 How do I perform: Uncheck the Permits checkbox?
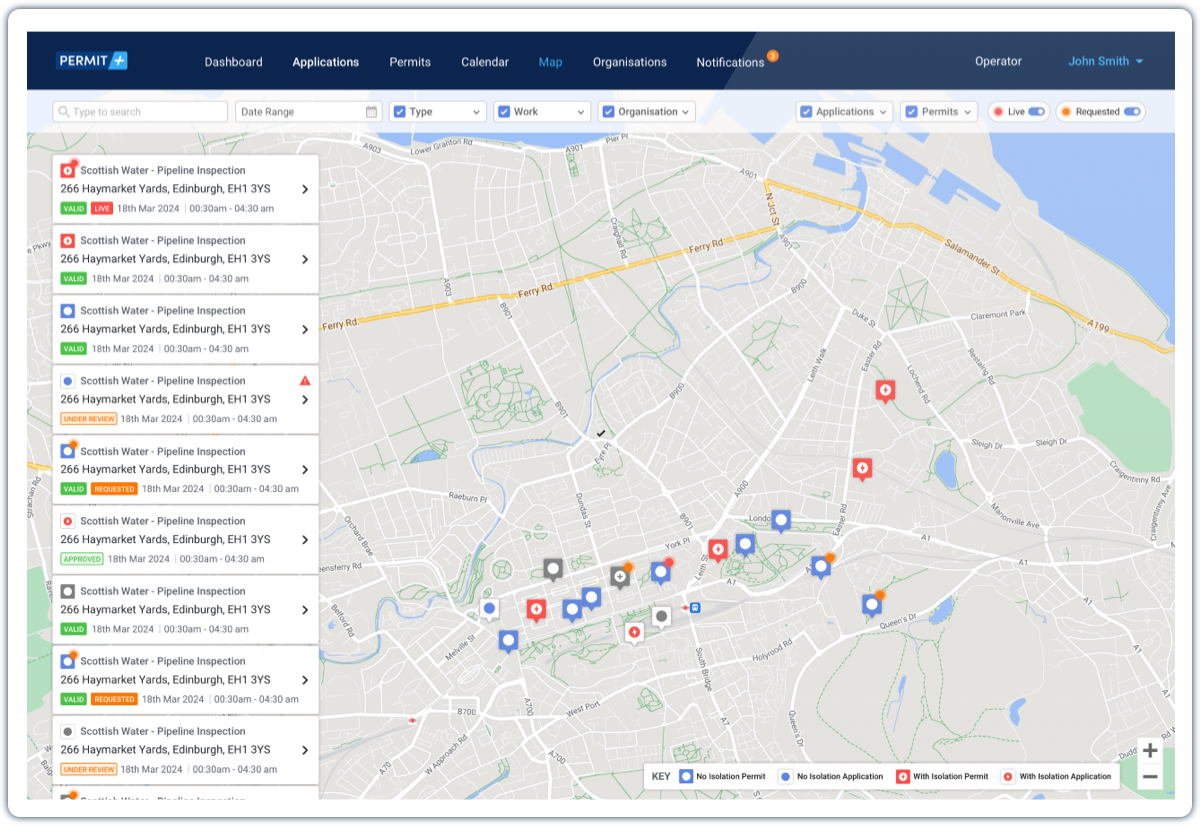point(911,112)
